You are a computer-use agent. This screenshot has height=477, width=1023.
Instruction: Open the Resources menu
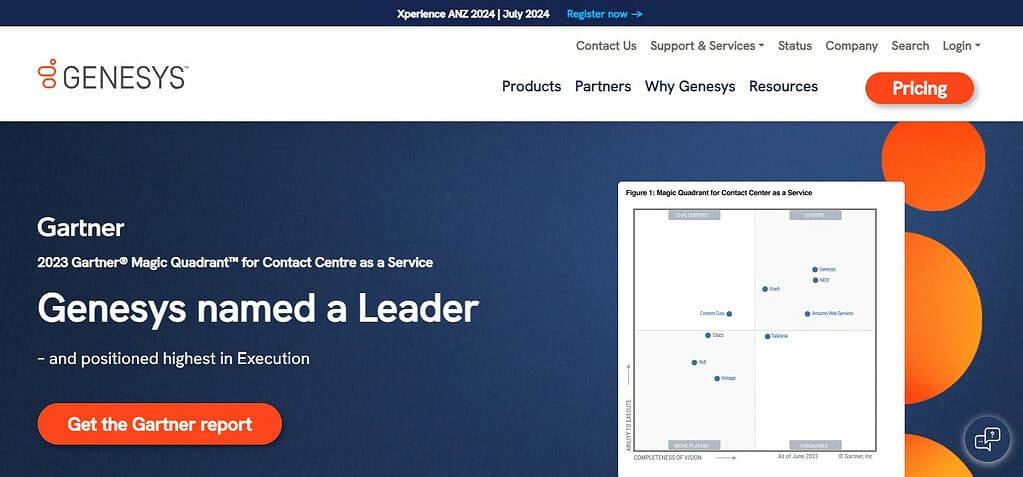(783, 86)
